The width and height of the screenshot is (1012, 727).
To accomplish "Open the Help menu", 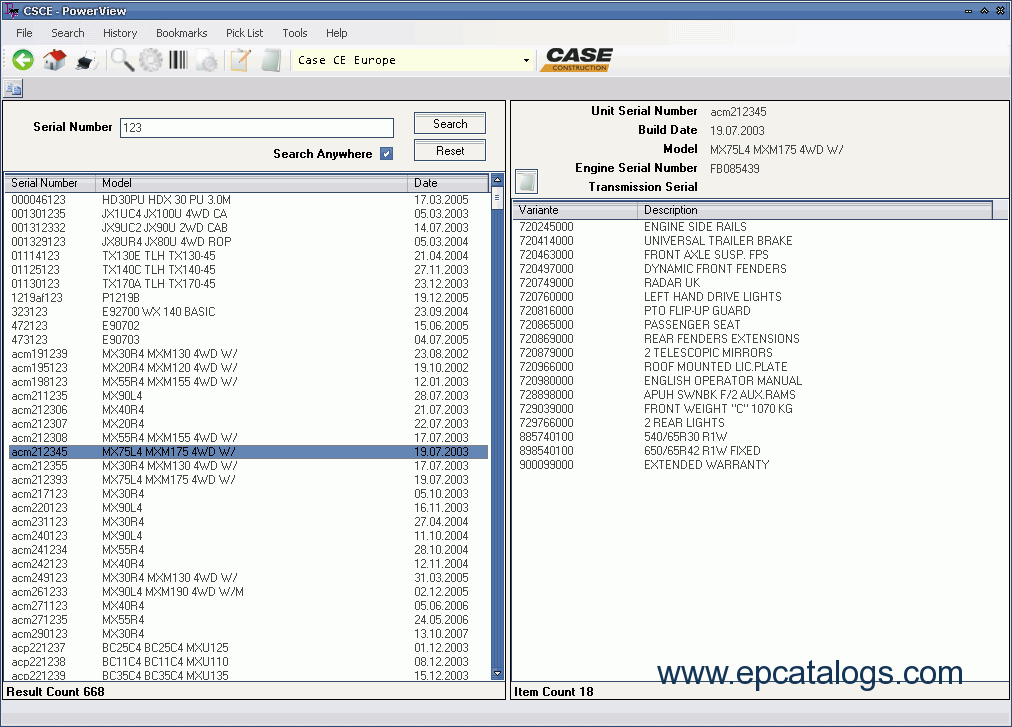I will 336,33.
